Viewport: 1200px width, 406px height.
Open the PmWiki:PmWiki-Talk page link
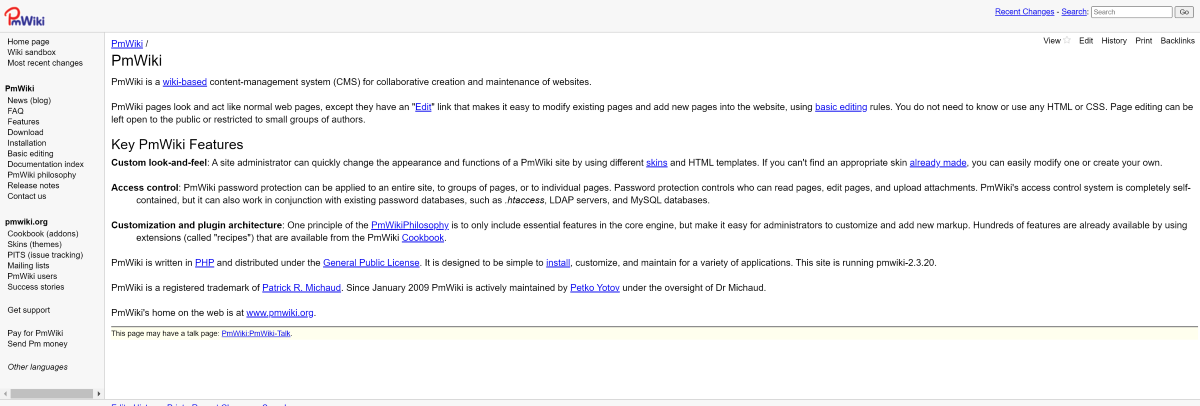point(256,333)
